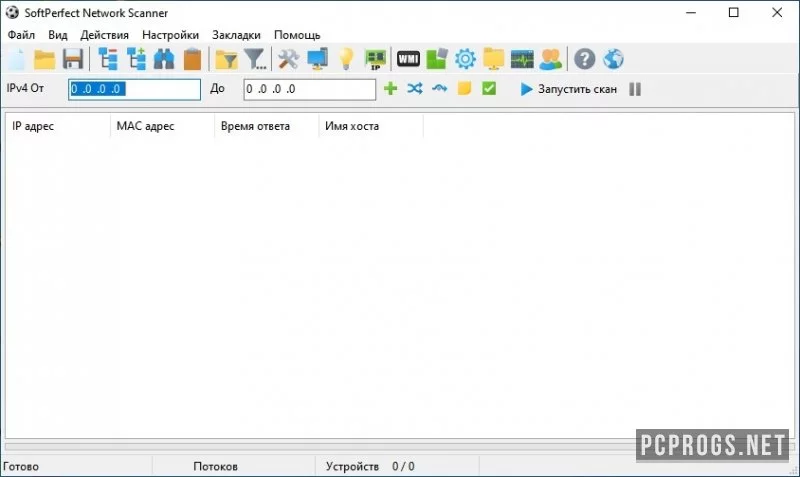The image size is (800, 477).
Task: Open the Действия menu
Action: (105, 35)
